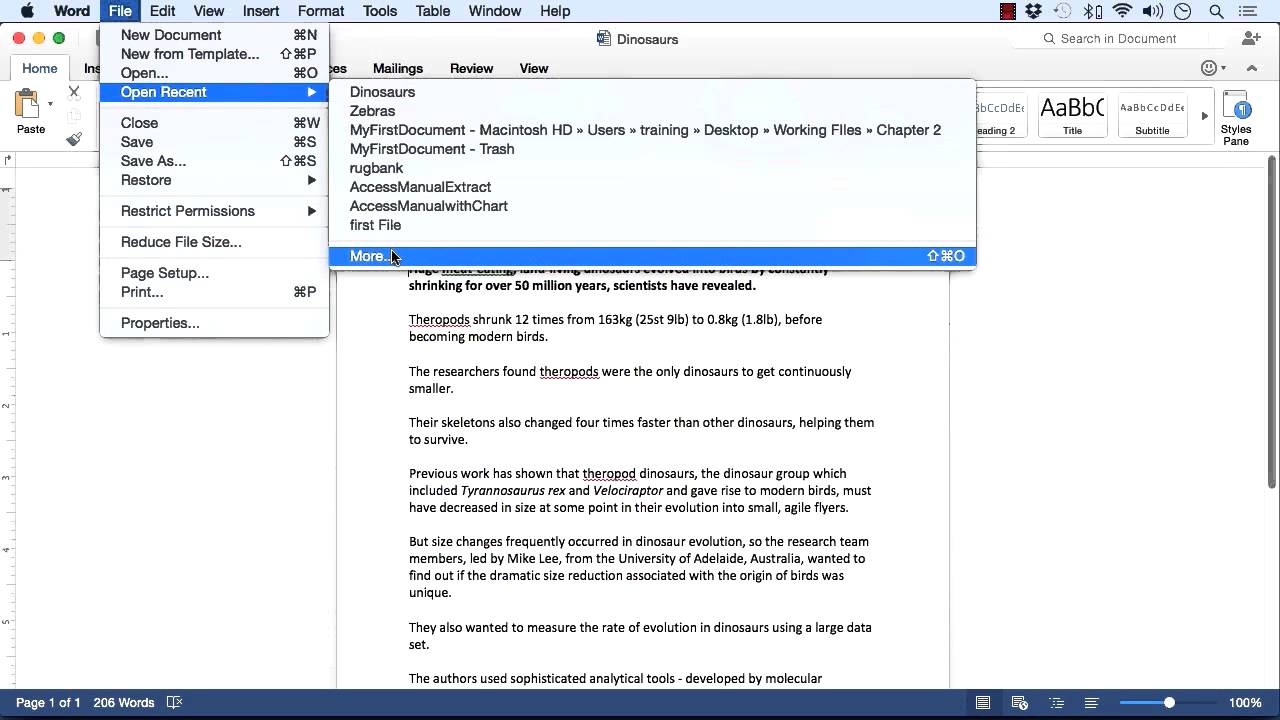Click the Dropbox menu bar icon
Image resolution: width=1280 pixels, height=720 pixels.
[x=1034, y=11]
